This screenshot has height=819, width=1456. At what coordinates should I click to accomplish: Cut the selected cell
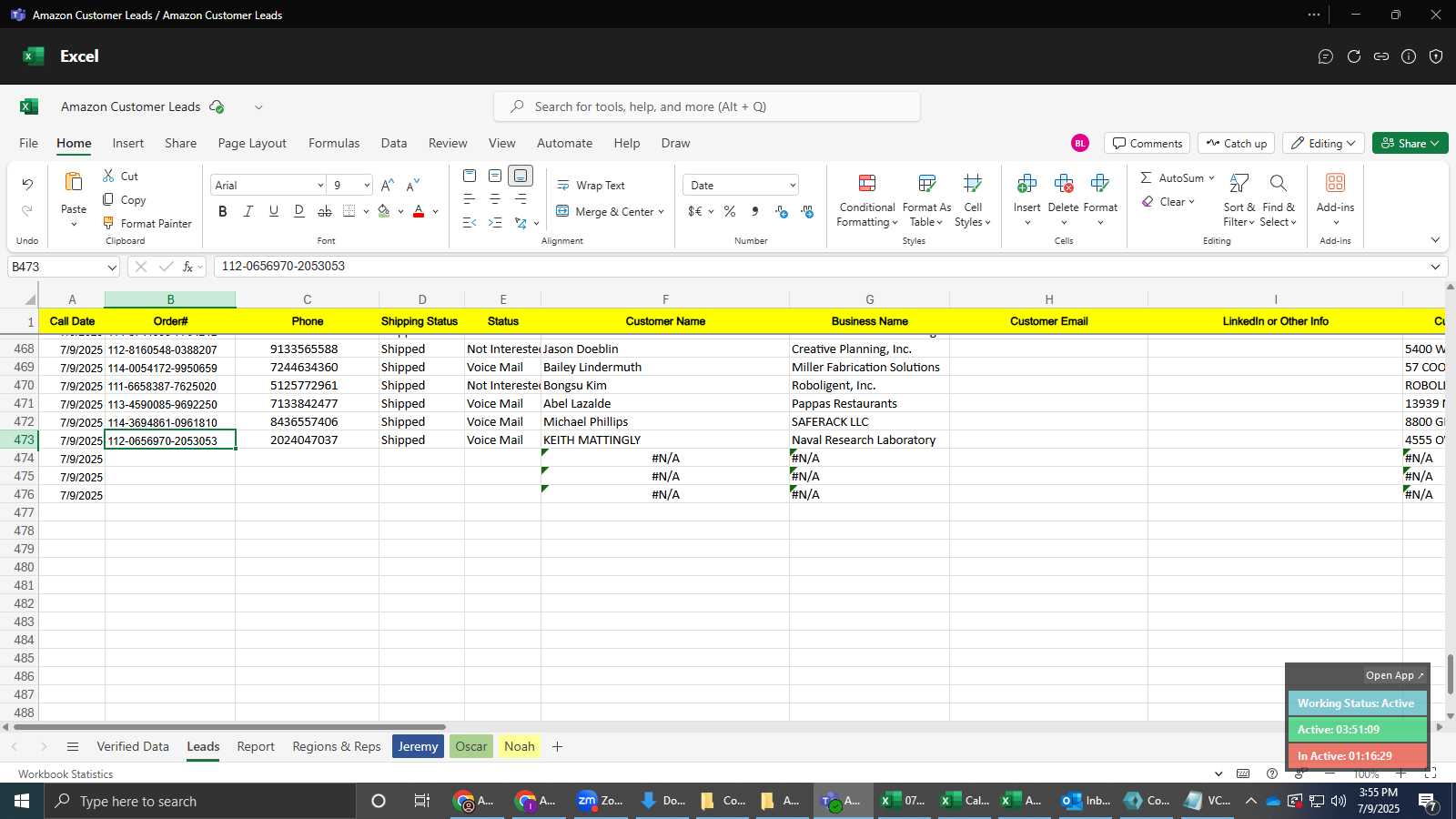pyautogui.click(x=120, y=177)
